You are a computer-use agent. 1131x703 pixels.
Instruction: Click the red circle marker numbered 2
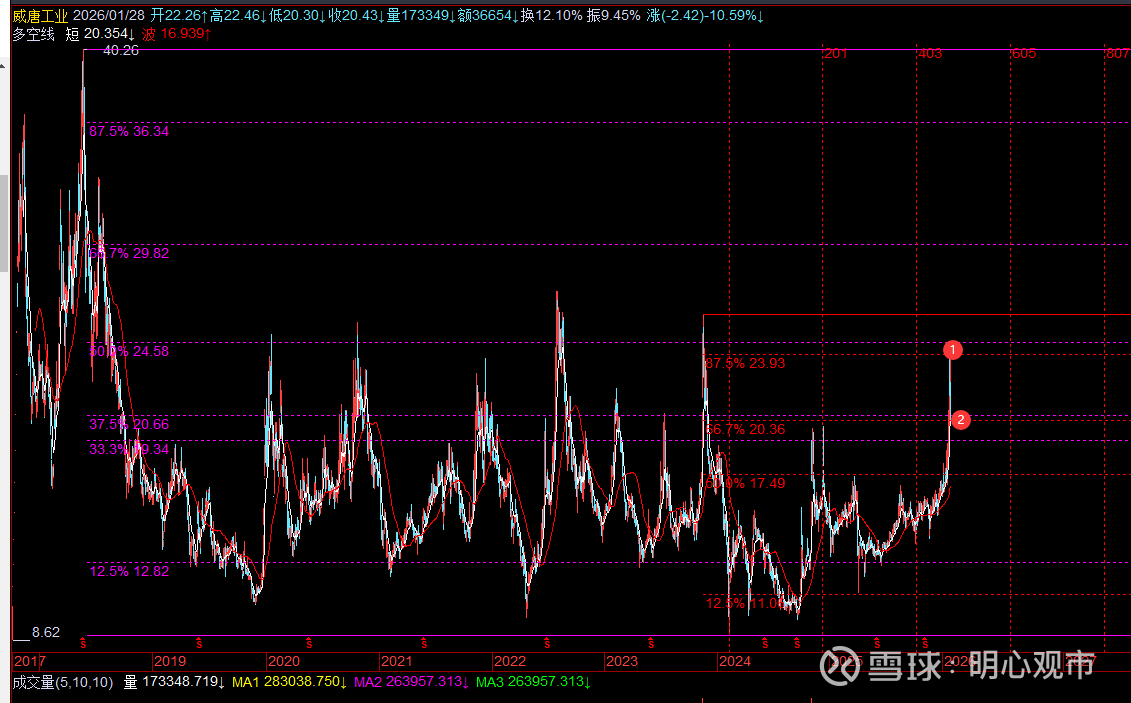pos(960,420)
